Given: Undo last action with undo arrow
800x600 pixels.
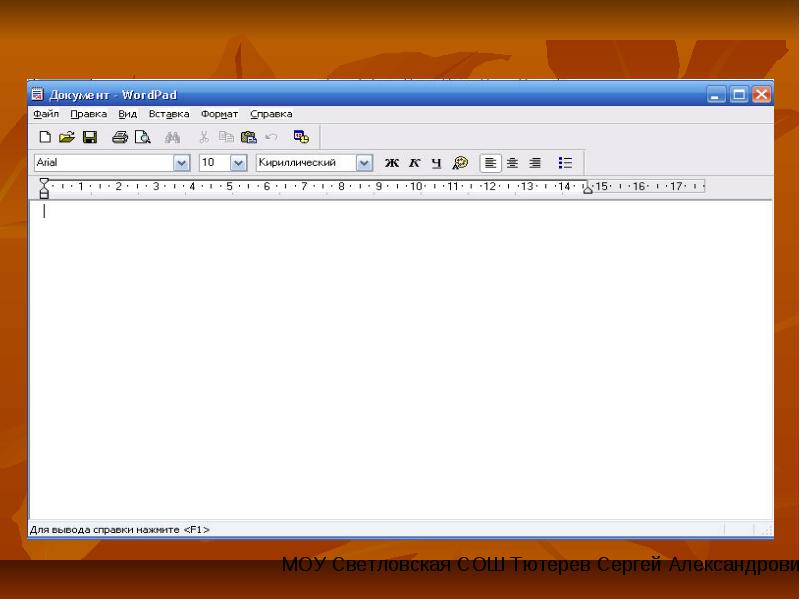Looking at the screenshot, I should [x=271, y=137].
